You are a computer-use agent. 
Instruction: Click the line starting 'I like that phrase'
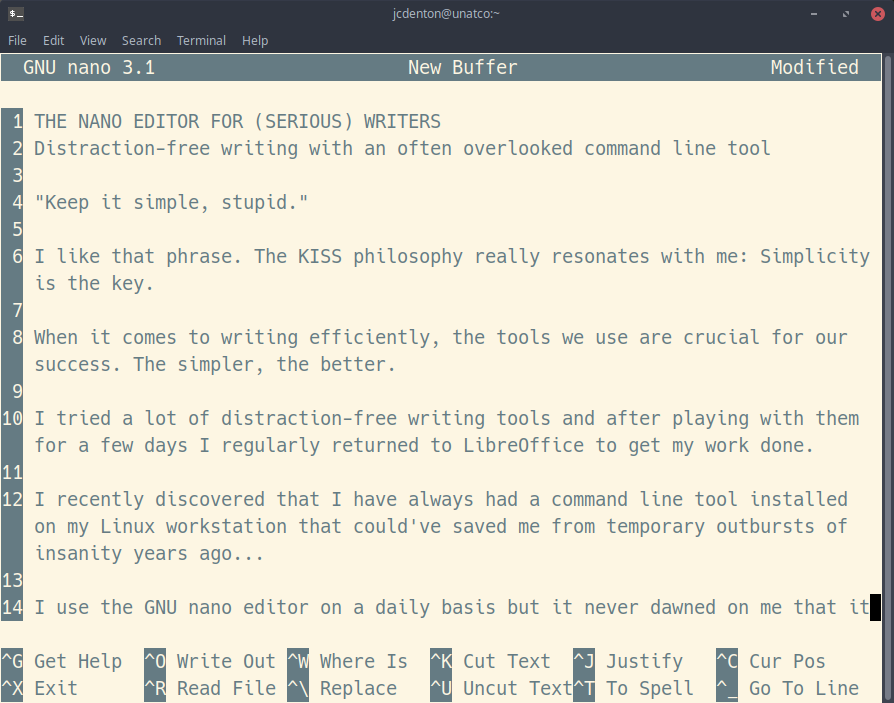tap(452, 257)
